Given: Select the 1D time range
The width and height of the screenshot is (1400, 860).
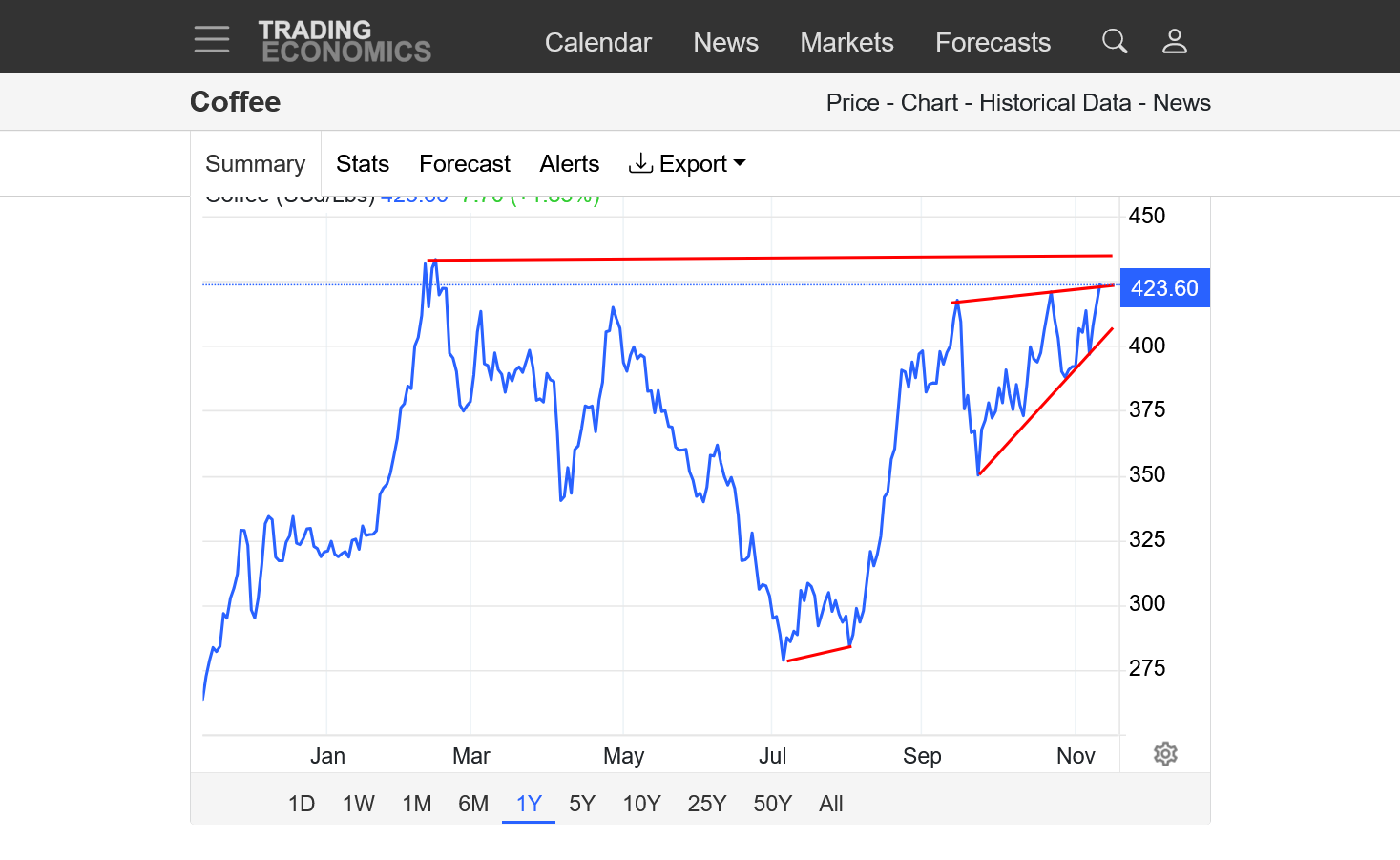Looking at the screenshot, I should pos(302,804).
